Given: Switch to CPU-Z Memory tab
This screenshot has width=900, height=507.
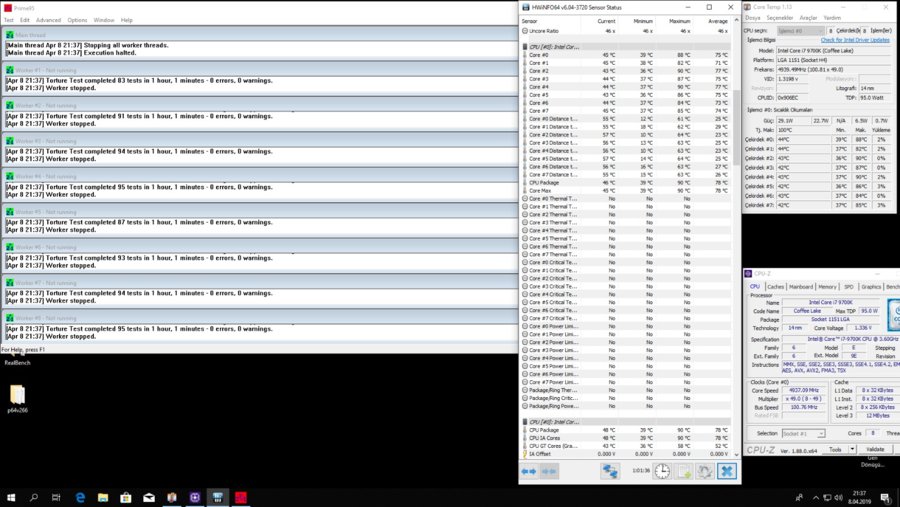Looking at the screenshot, I should tap(827, 287).
